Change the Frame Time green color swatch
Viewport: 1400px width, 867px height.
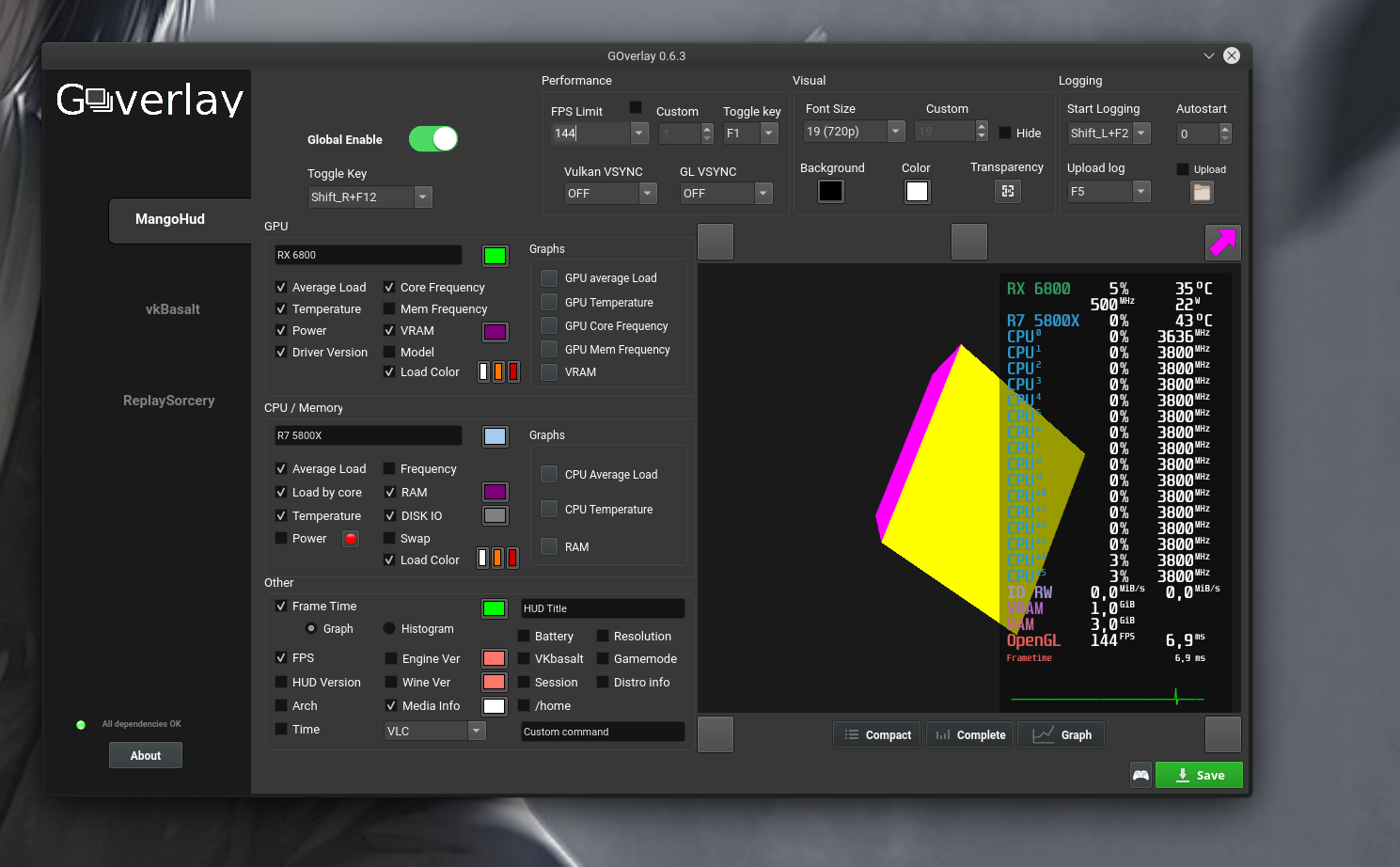(x=495, y=608)
